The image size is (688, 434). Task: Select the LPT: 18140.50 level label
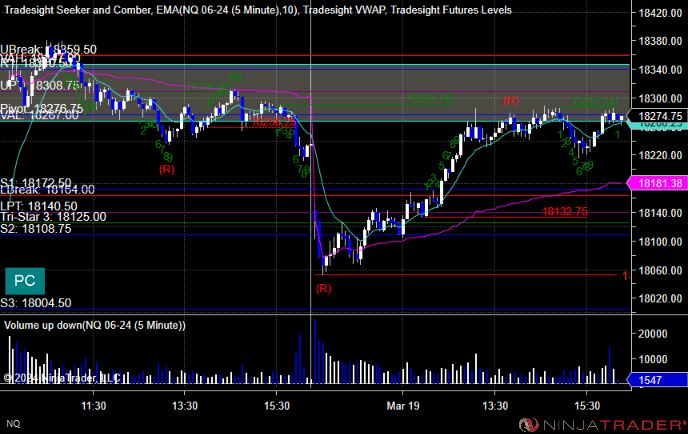[39, 206]
